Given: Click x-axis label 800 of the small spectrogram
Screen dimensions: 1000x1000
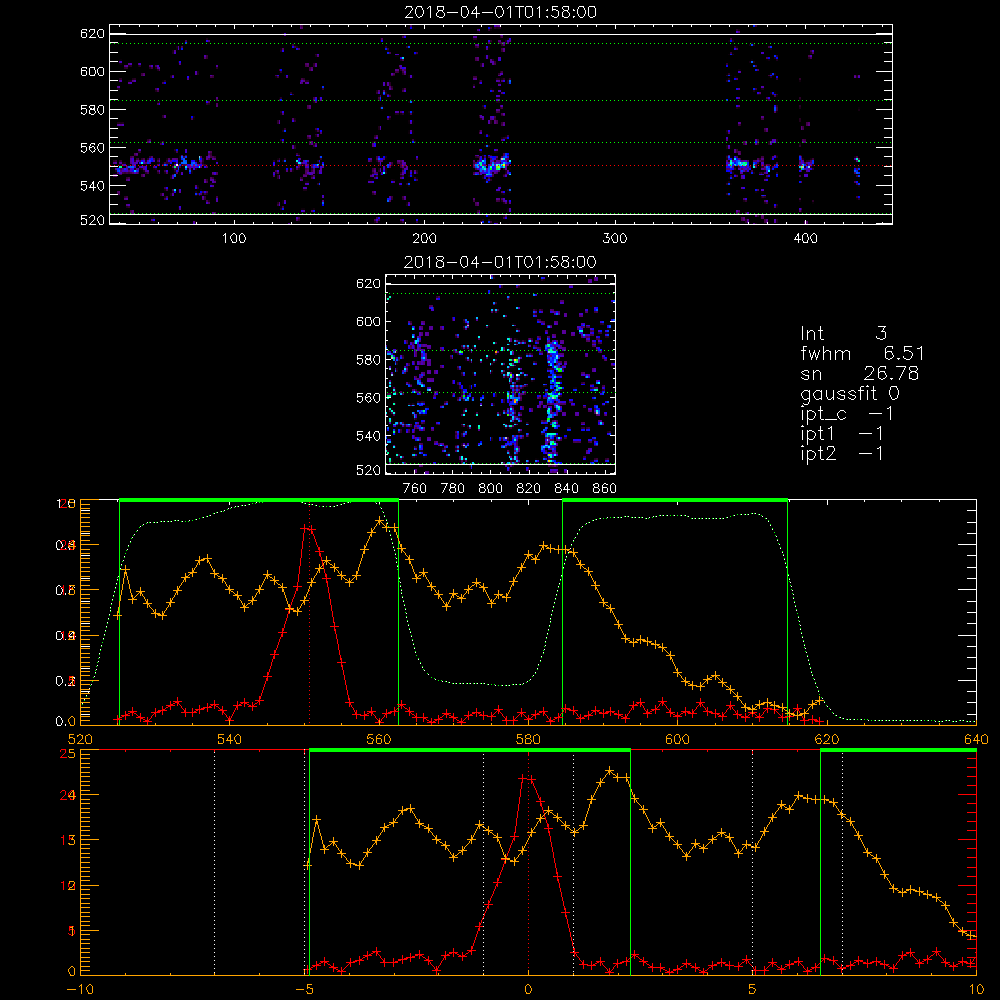Looking at the screenshot, I should 490,489.
